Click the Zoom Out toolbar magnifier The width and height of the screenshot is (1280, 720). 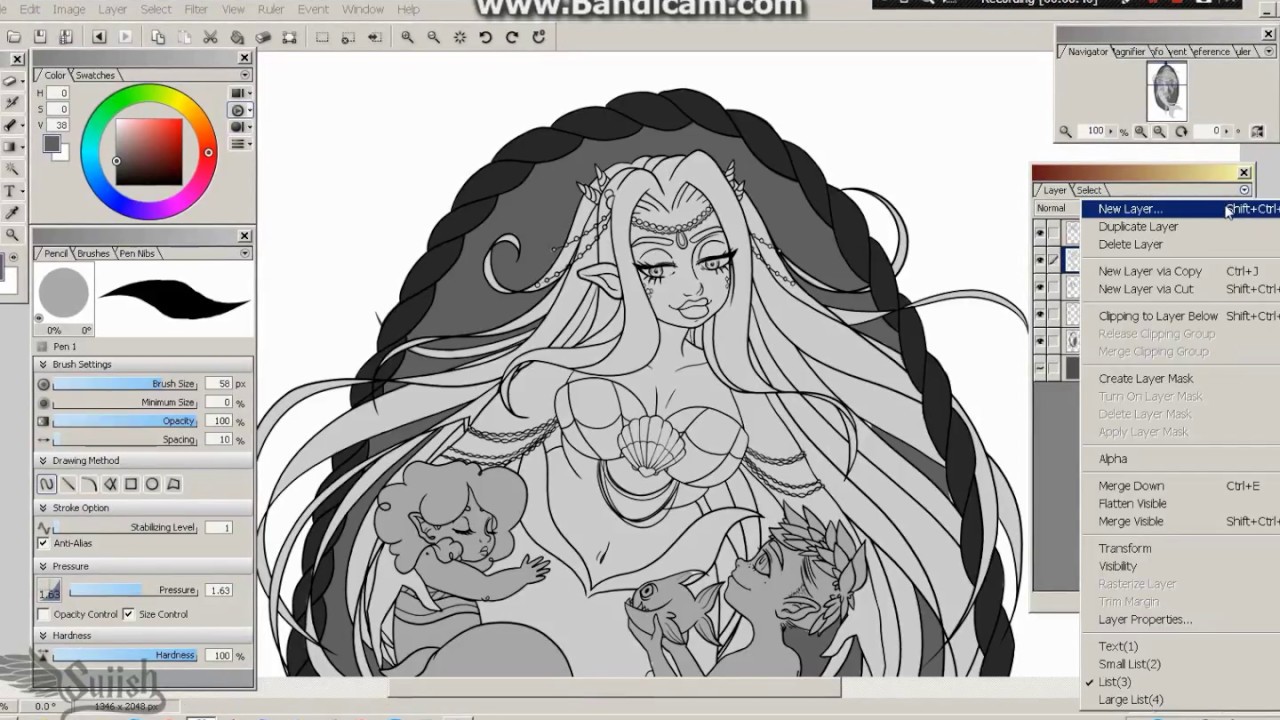[x=434, y=37]
